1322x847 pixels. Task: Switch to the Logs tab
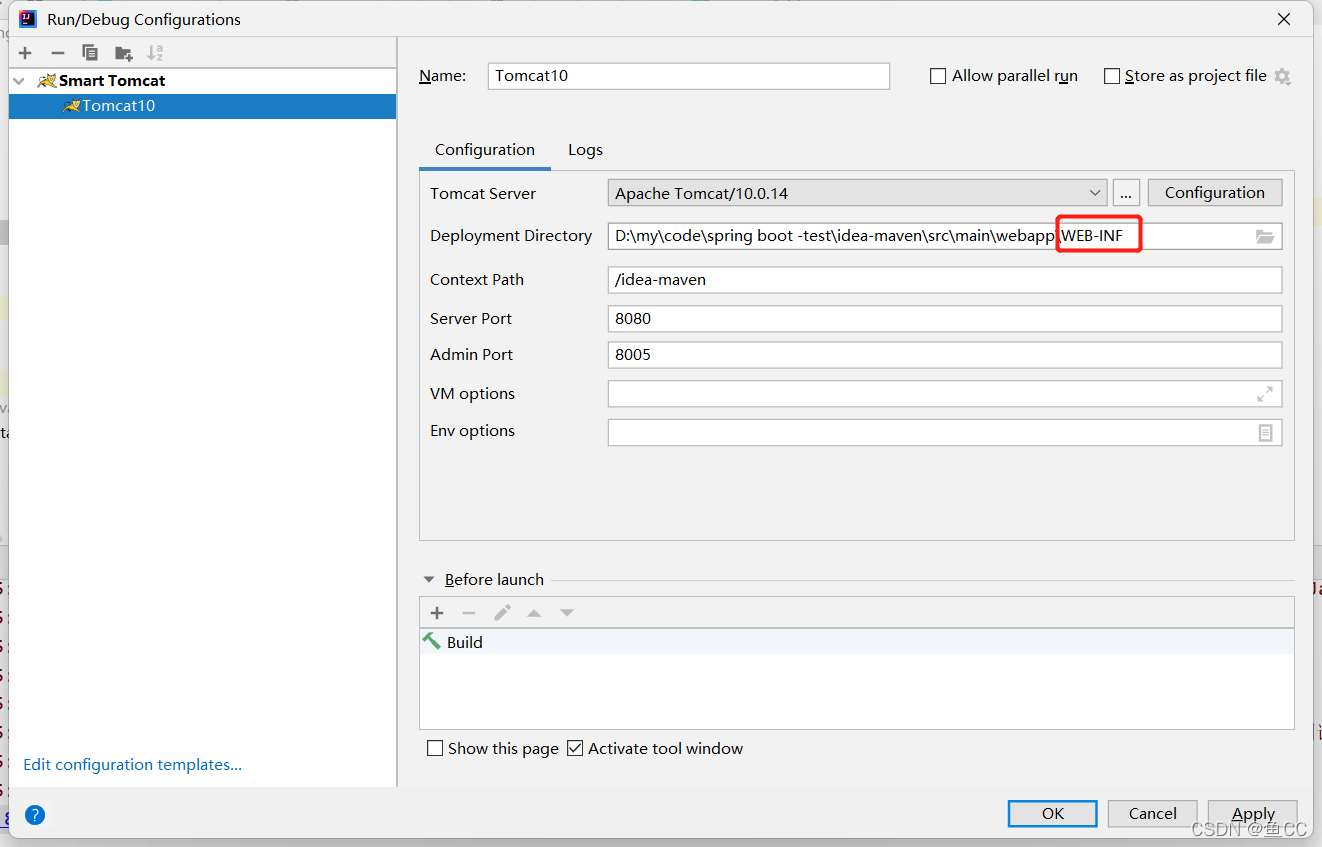pos(585,150)
